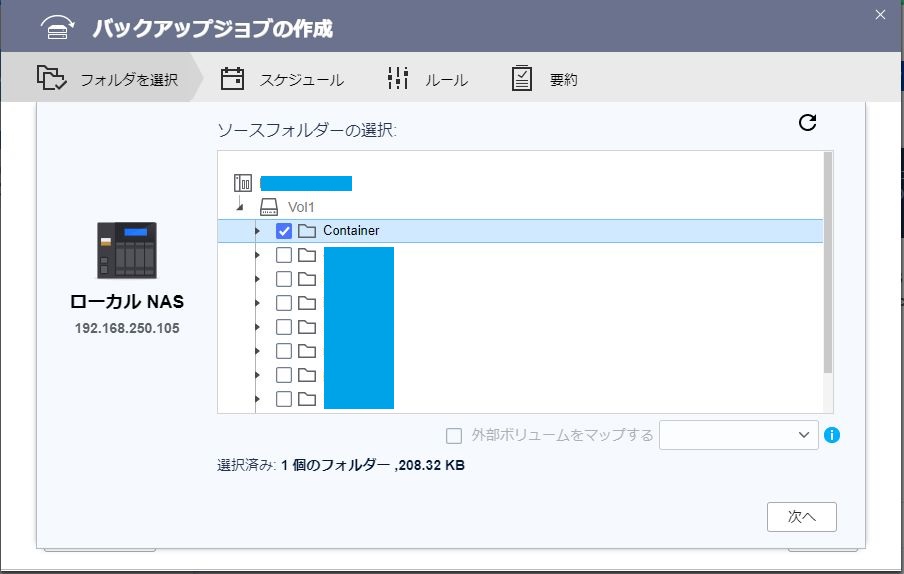The width and height of the screenshot is (904, 574).
Task: Close the backup job creation dialog
Action: 880,15
